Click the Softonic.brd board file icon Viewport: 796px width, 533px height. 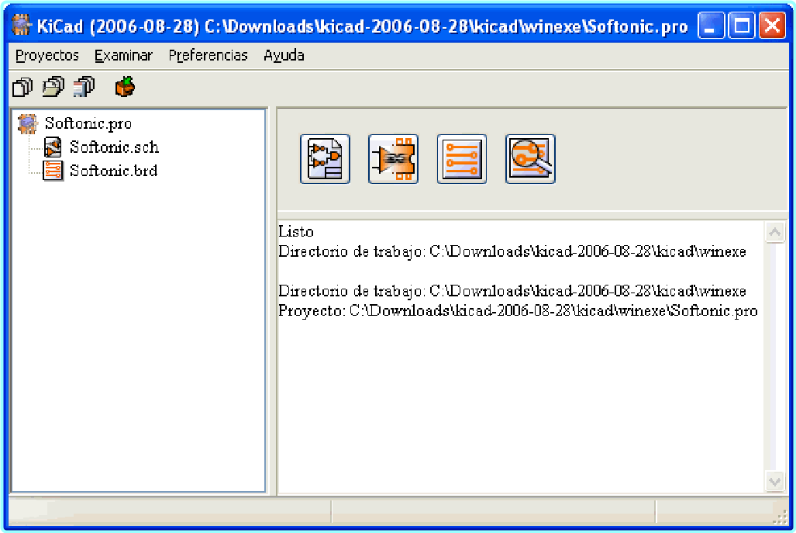(53, 171)
